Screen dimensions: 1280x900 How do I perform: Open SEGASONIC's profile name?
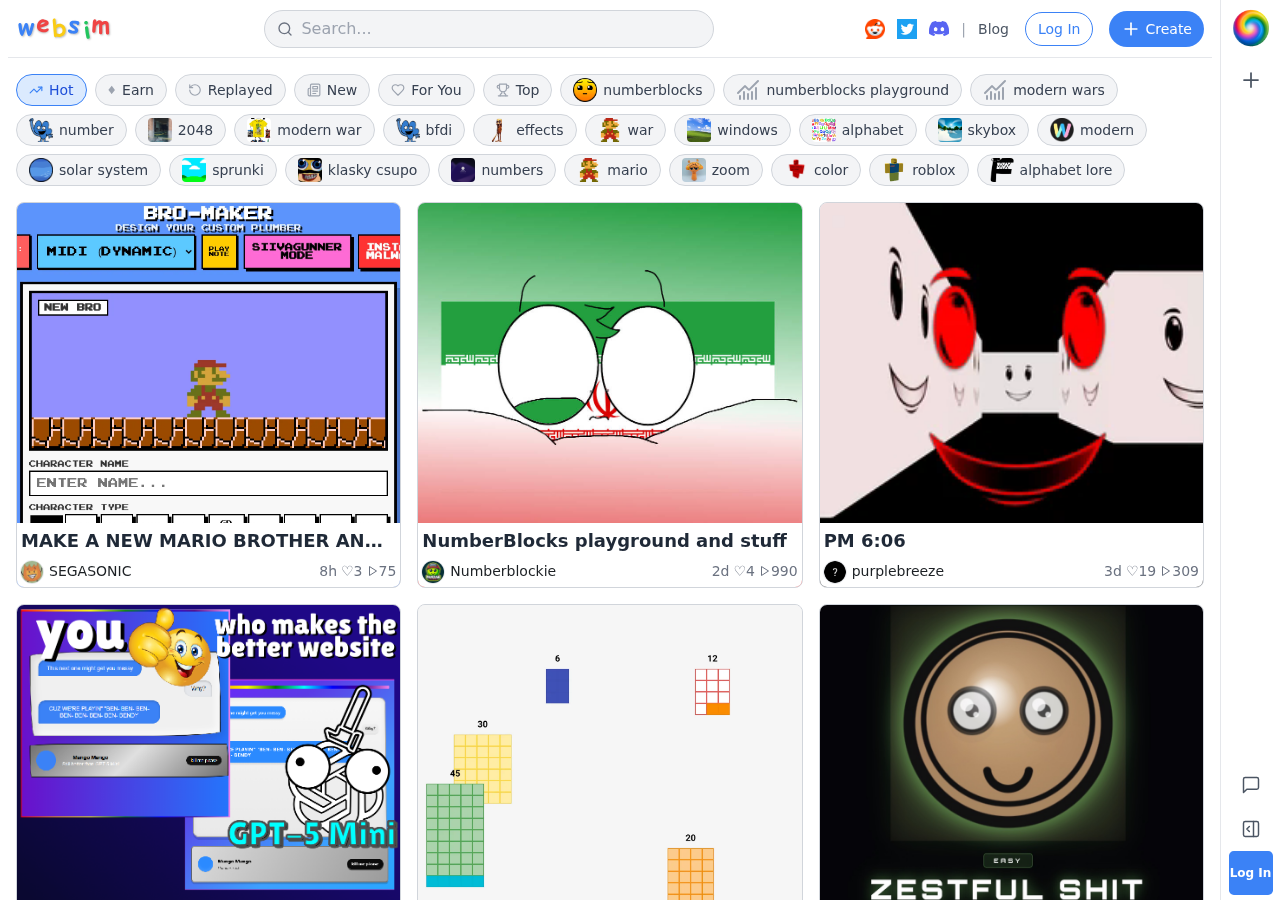[x=90, y=571]
